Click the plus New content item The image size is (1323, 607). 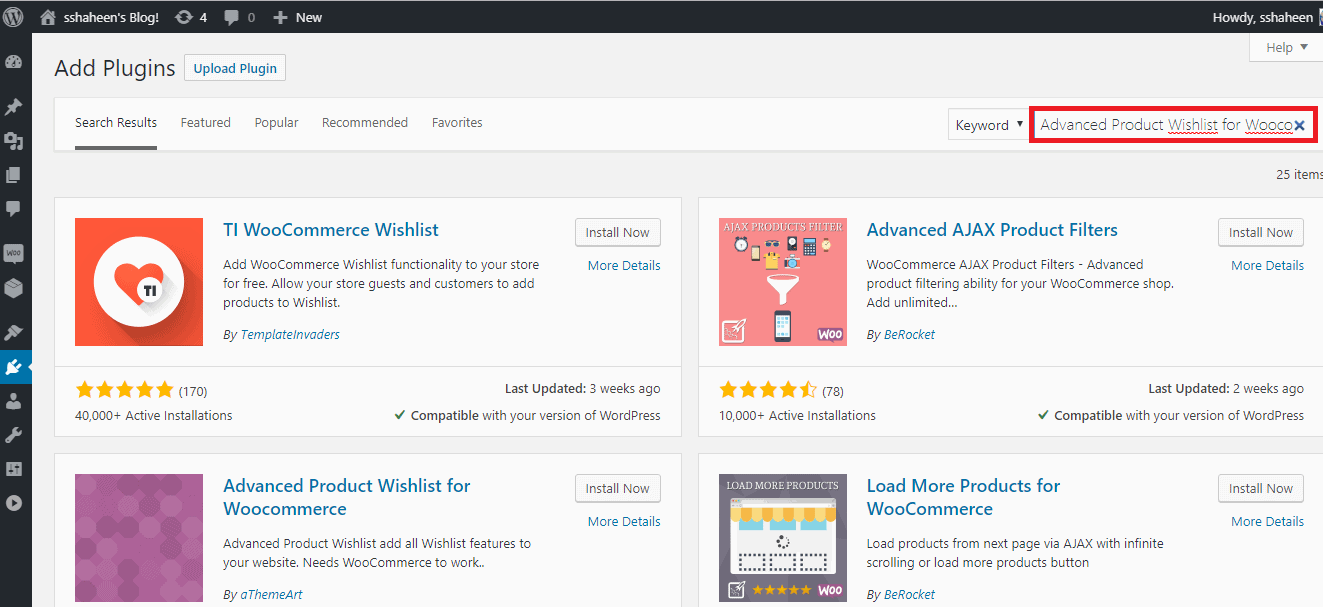point(297,17)
